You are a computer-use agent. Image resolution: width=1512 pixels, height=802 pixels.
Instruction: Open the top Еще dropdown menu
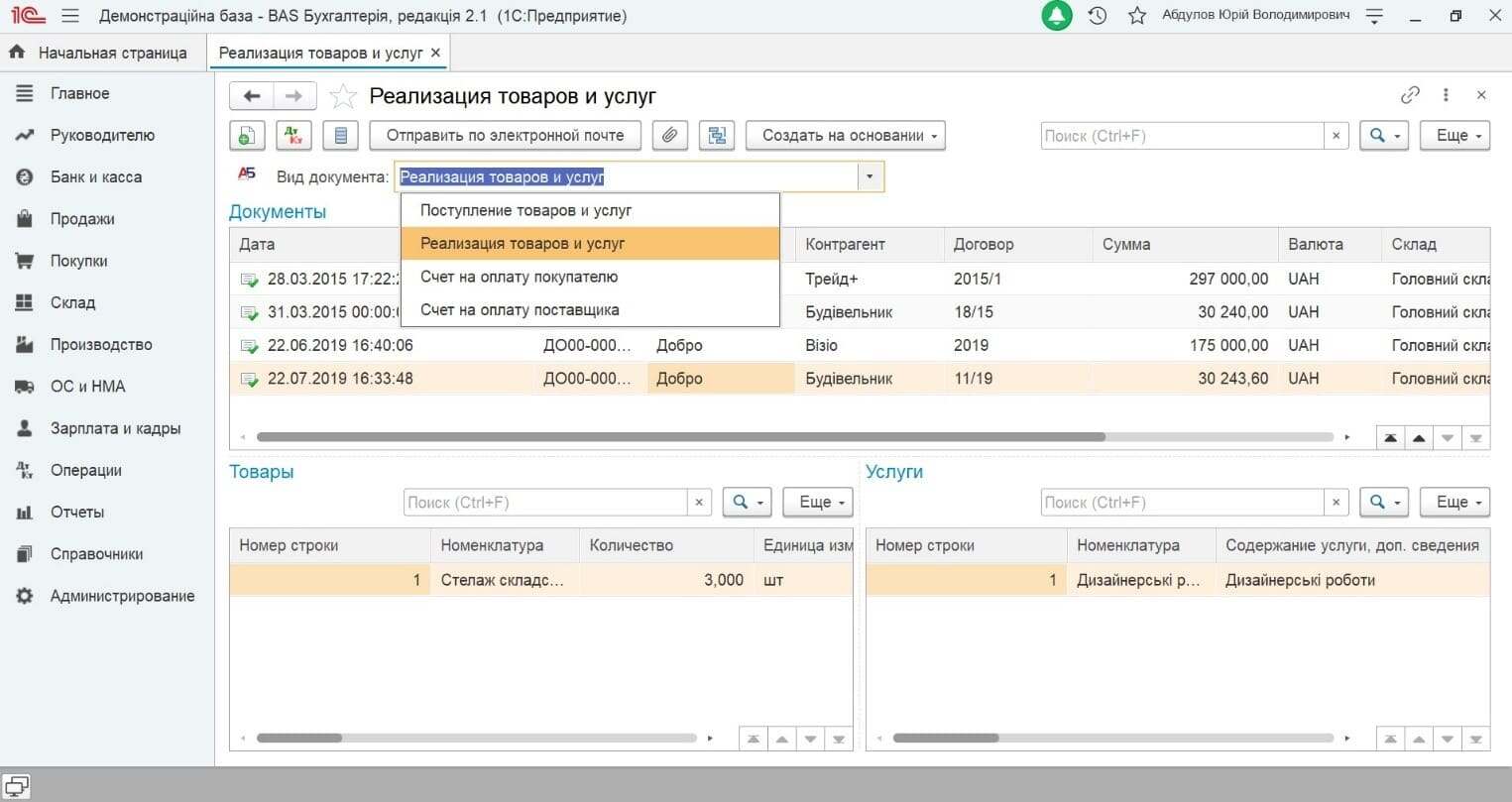tap(1454, 136)
